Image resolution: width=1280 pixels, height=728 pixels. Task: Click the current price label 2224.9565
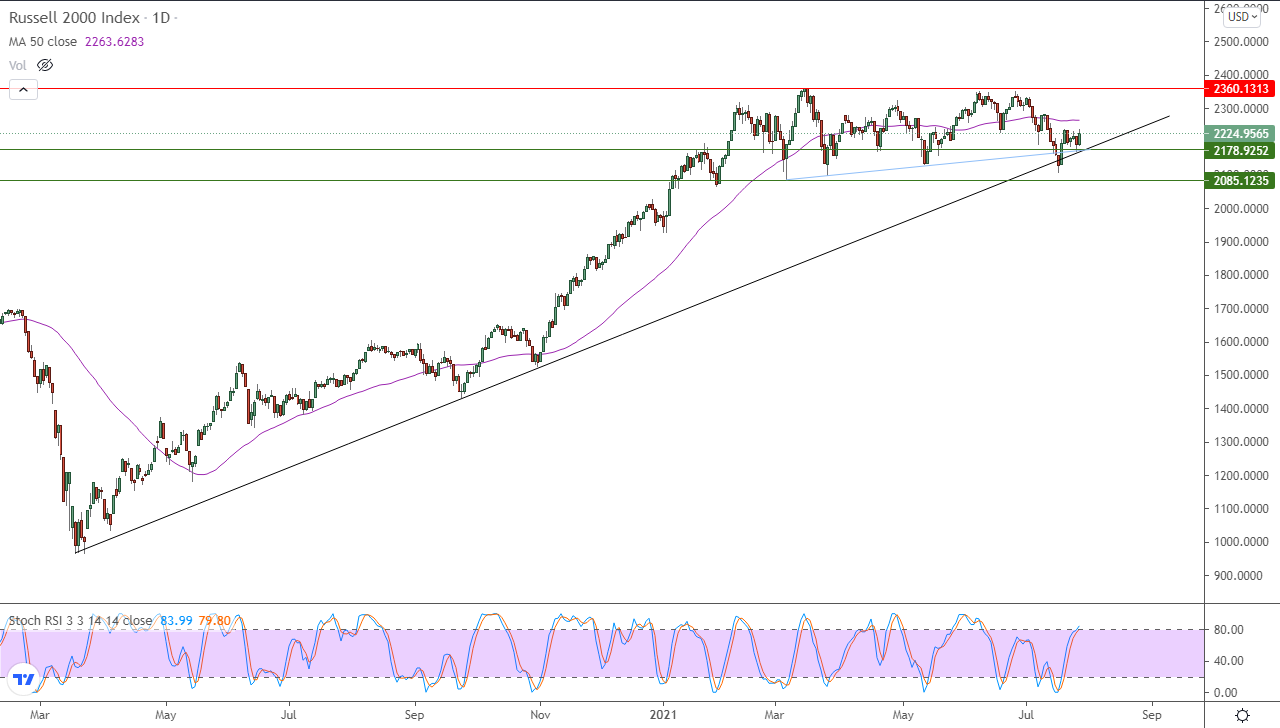pos(1238,134)
